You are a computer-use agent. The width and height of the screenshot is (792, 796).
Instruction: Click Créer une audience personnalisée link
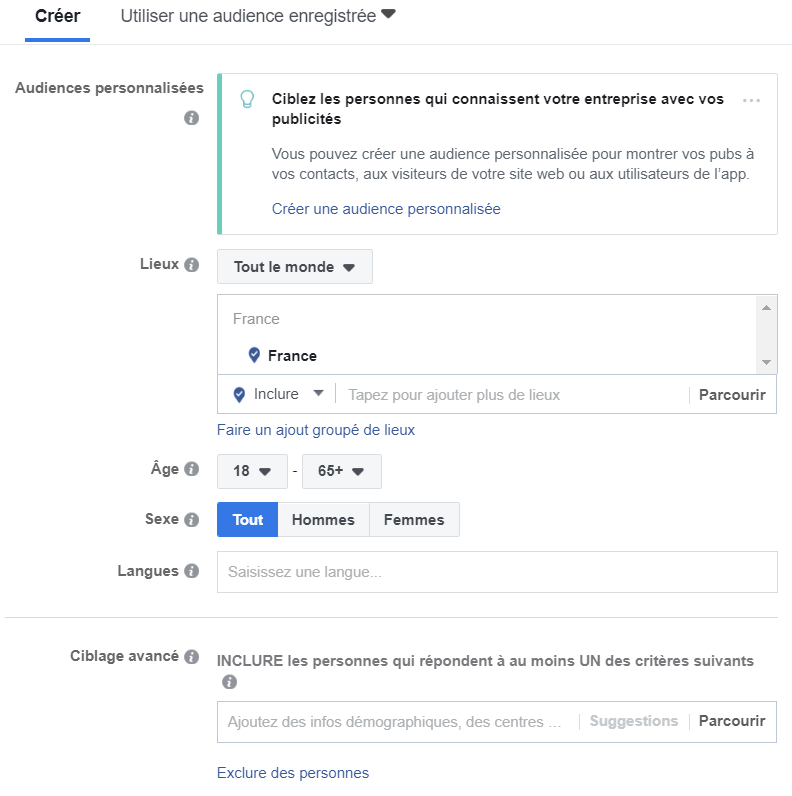point(386,209)
